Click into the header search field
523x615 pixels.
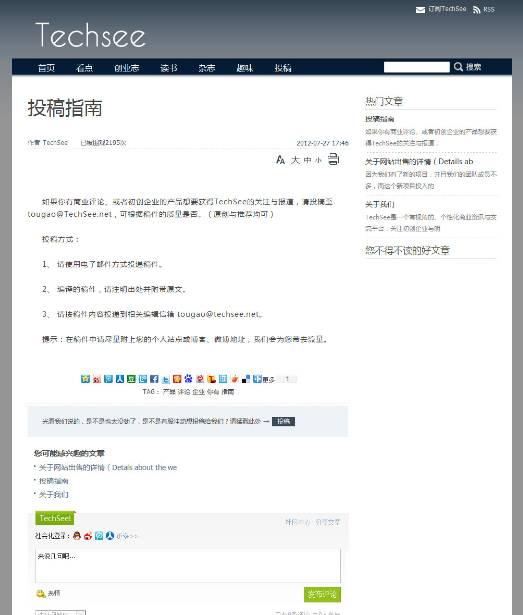coord(417,67)
